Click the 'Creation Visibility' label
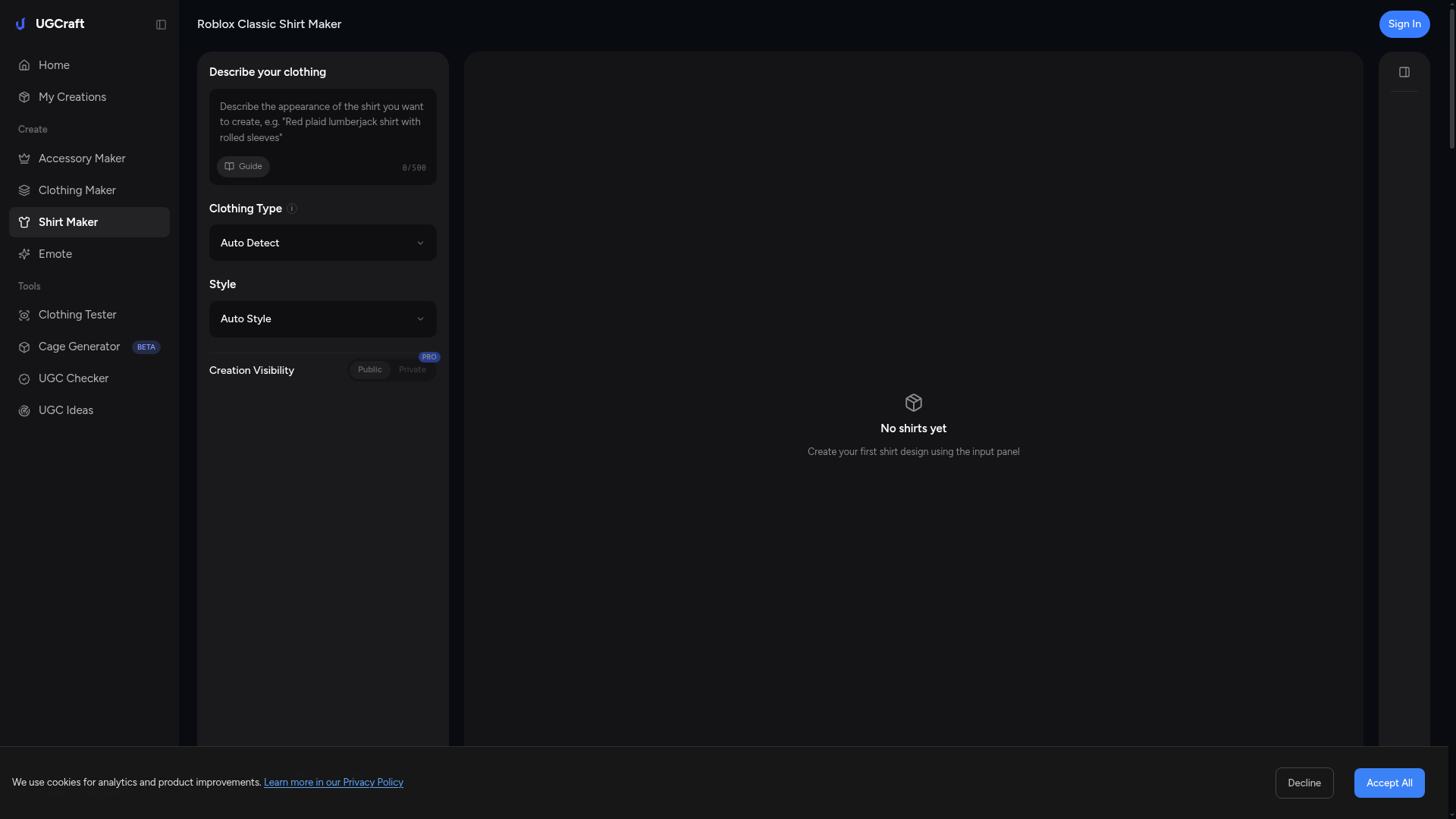The width and height of the screenshot is (1456, 819). 252,371
